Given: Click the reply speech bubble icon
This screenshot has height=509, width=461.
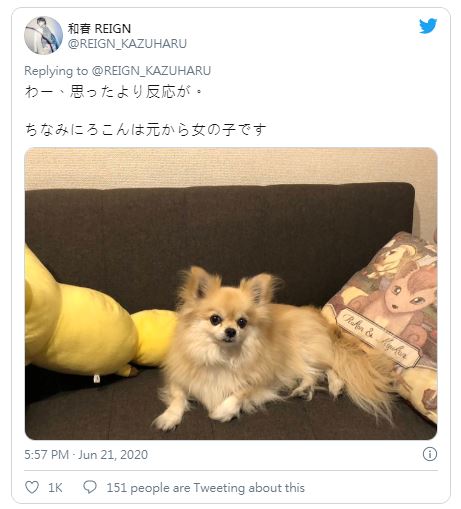Looking at the screenshot, I should [90, 487].
